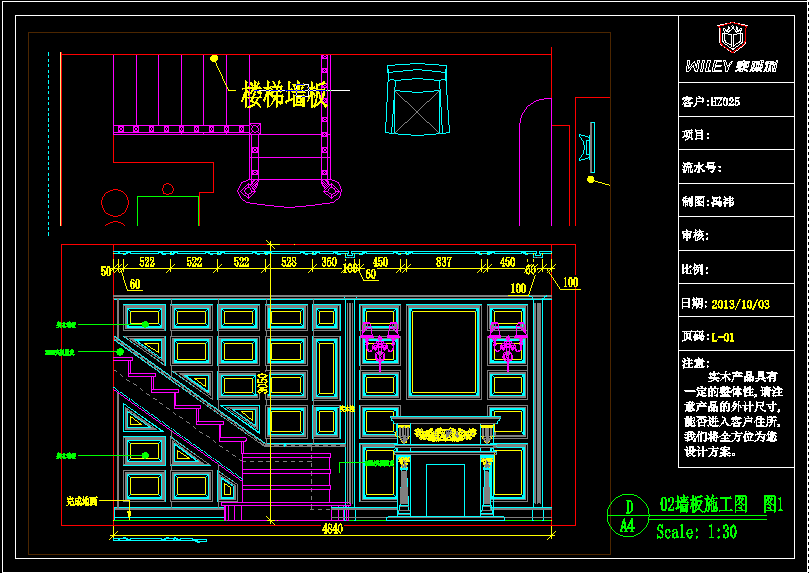The height and width of the screenshot is (573, 809).
Task: Click the Scale: 1:30 text
Action: click(696, 532)
